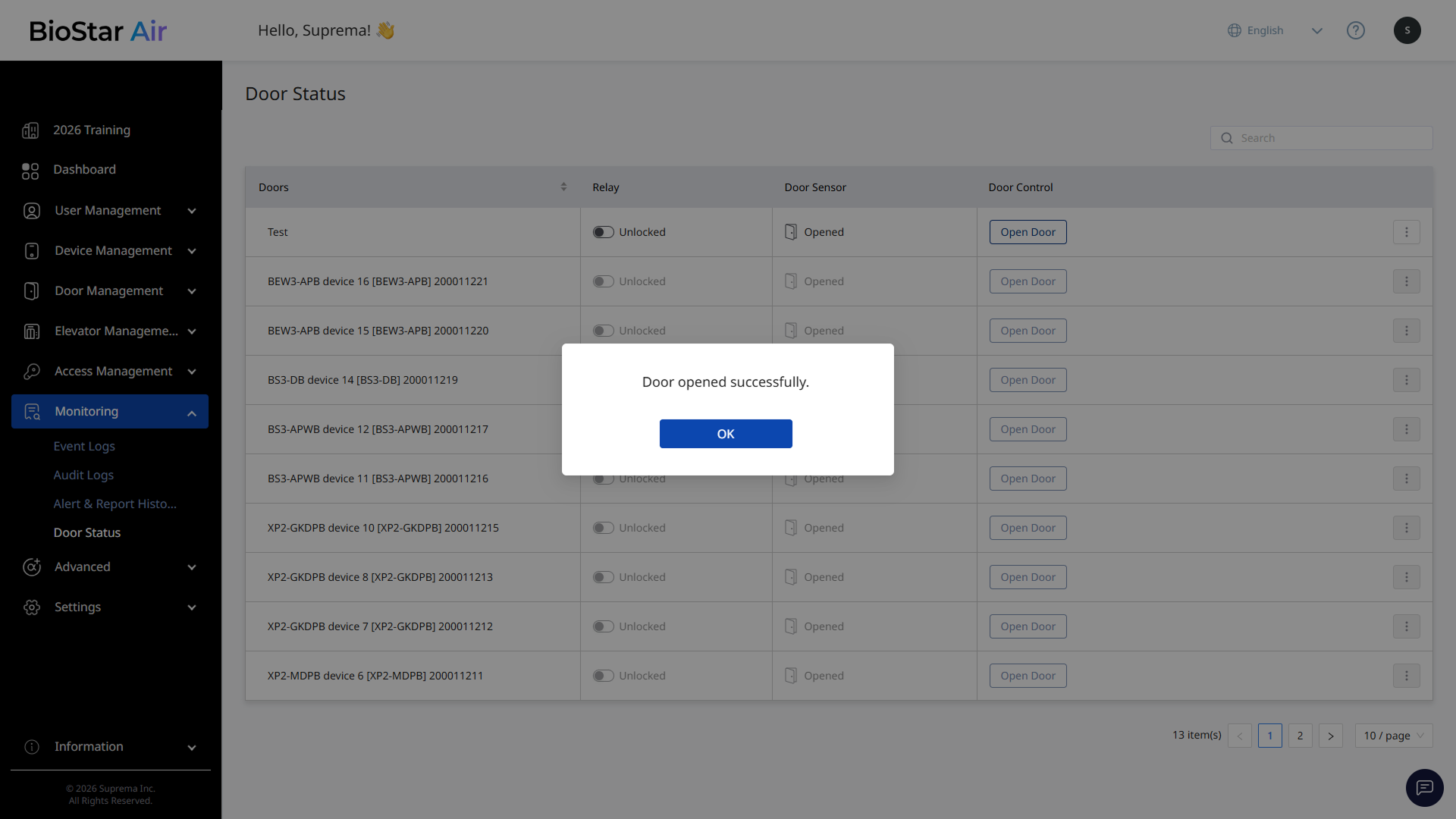Click the Doors column sort arrows
This screenshot has width=1456, height=819.
point(563,187)
